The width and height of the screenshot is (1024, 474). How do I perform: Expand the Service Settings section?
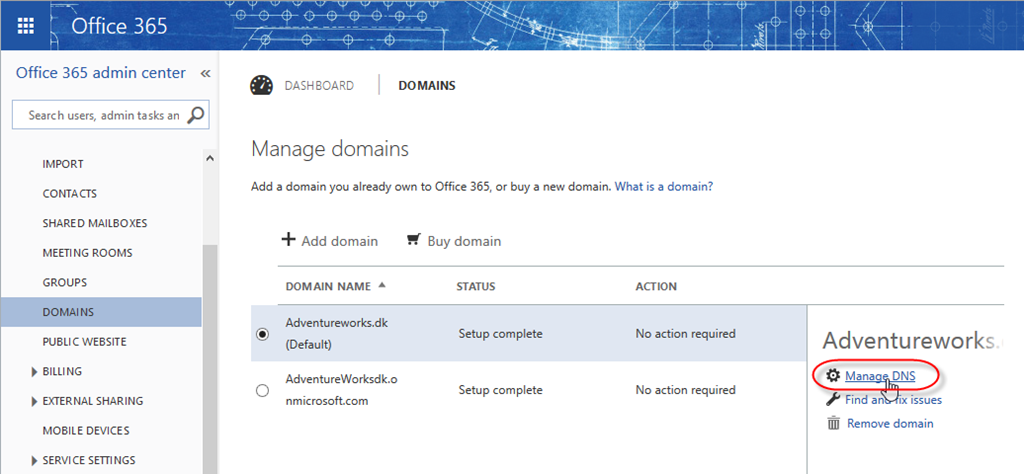(34, 460)
